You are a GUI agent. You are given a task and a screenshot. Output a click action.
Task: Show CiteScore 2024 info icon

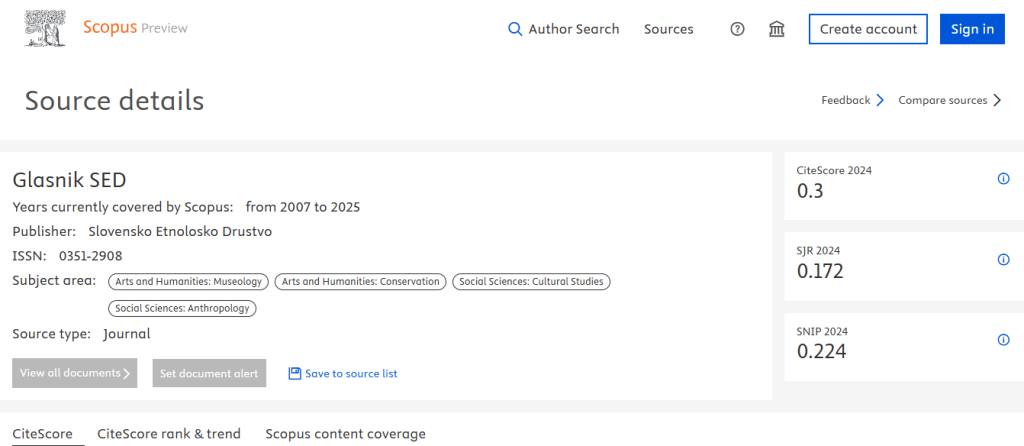click(1003, 179)
